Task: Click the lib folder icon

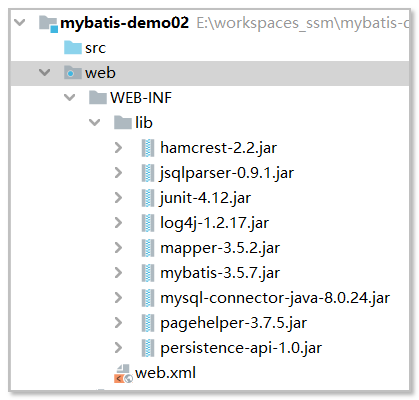Action: click(123, 123)
